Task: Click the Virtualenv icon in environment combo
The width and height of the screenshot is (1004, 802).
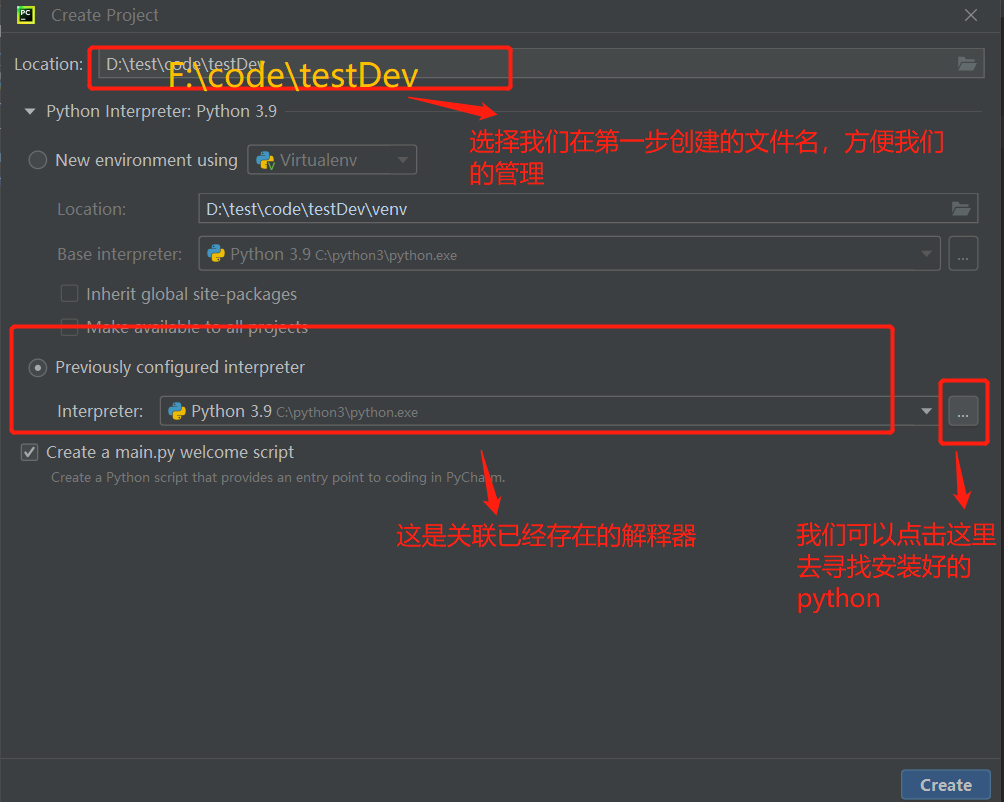Action: click(x=265, y=160)
